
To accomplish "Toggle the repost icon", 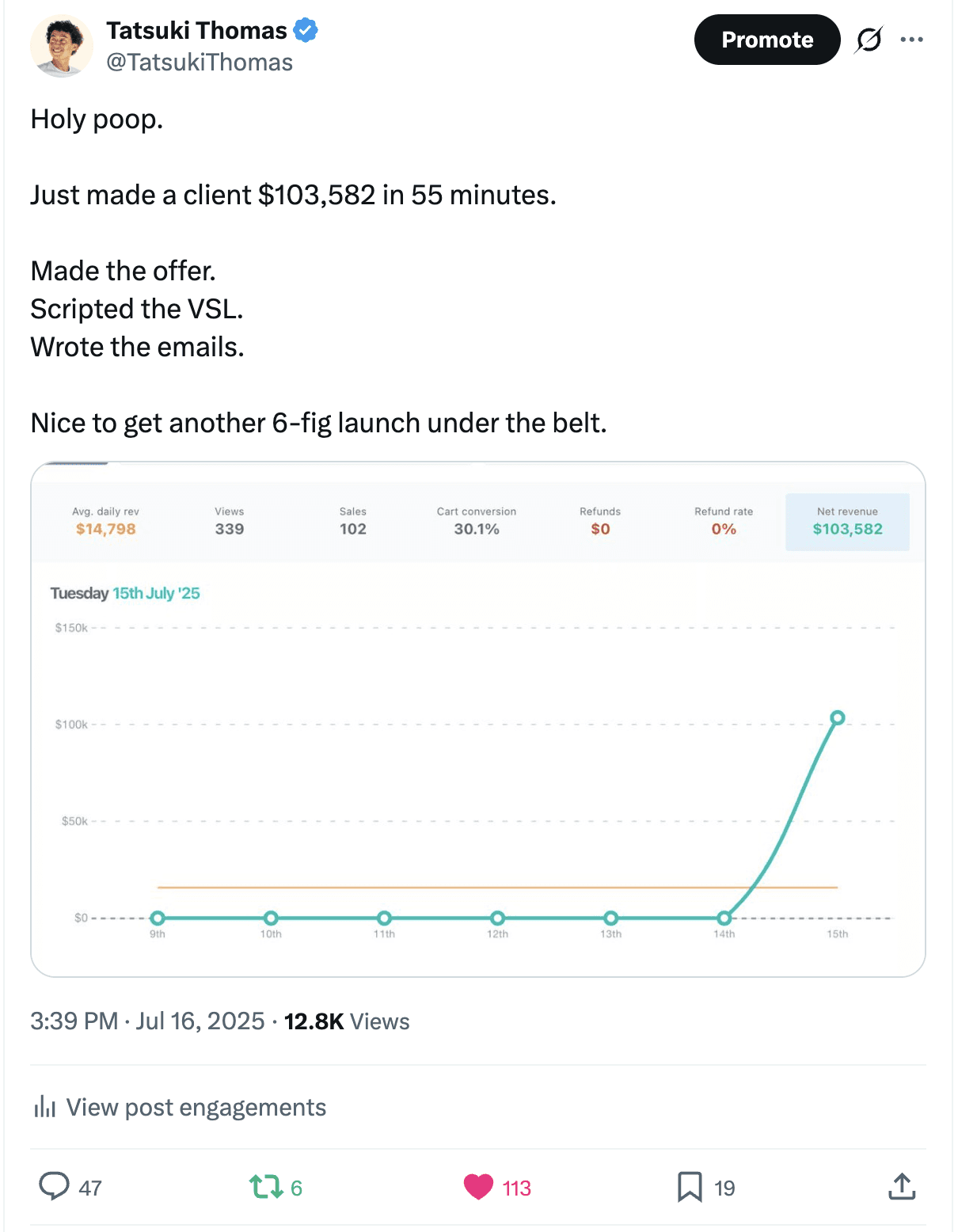I will [x=266, y=1187].
